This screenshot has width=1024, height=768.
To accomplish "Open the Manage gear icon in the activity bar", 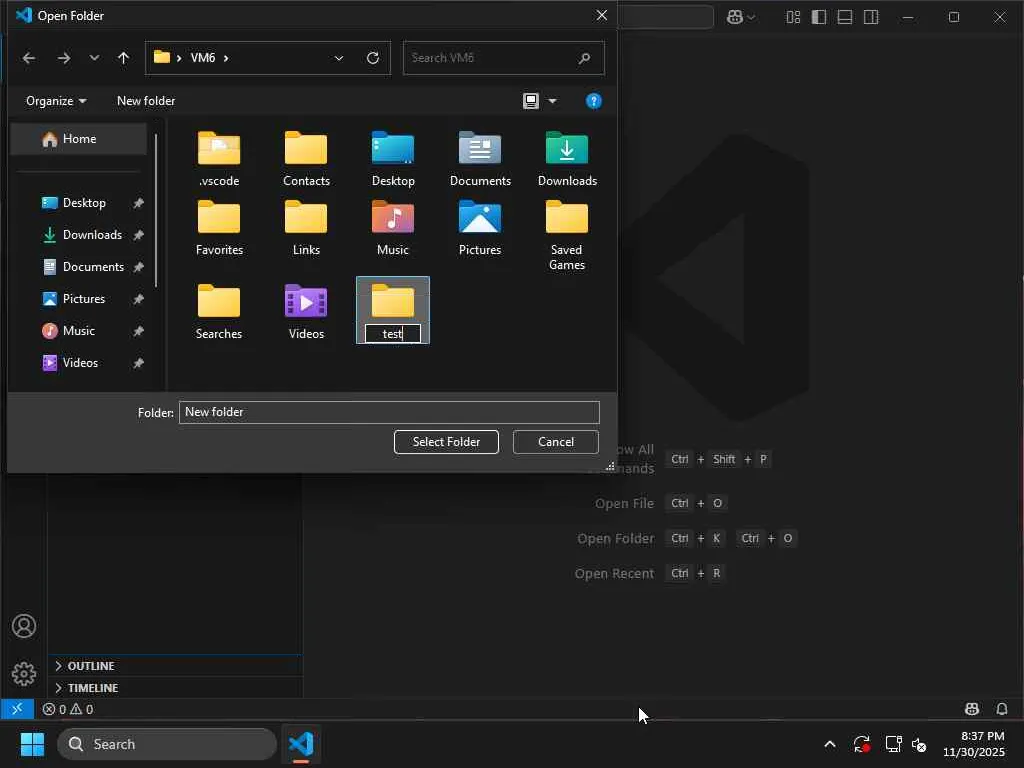I will pos(24,673).
